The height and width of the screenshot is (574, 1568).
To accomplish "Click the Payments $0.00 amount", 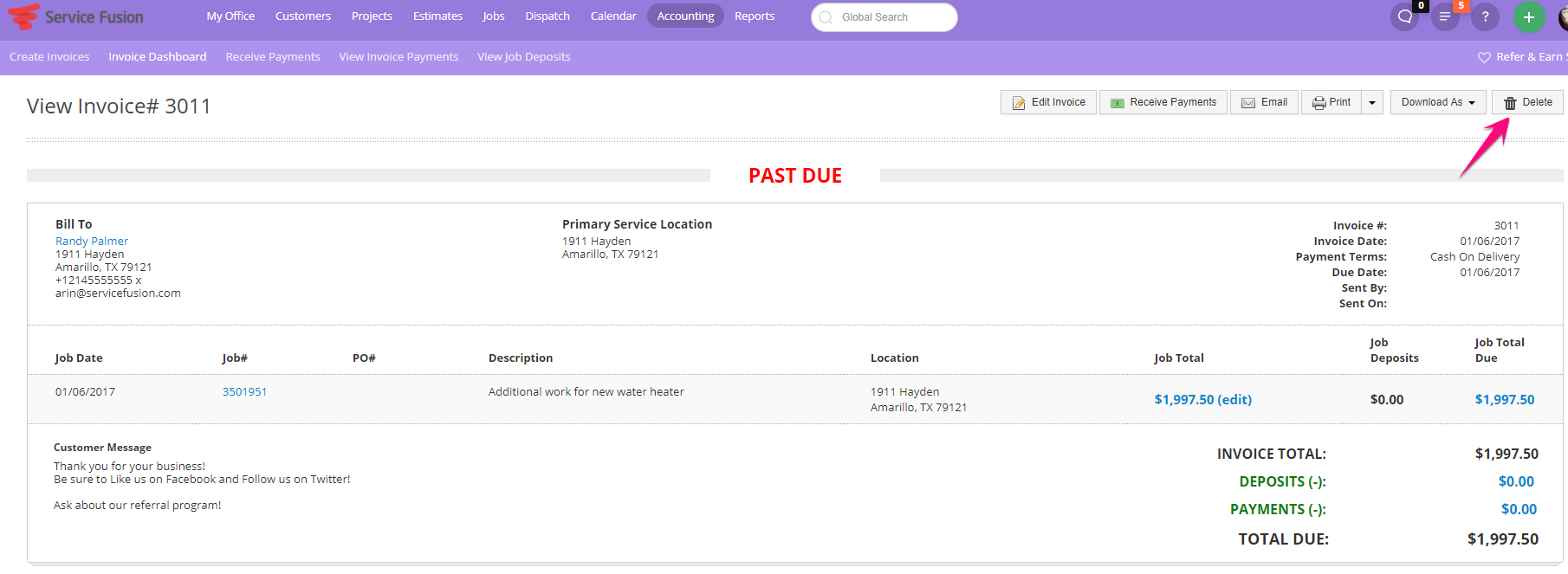I will (x=1519, y=509).
